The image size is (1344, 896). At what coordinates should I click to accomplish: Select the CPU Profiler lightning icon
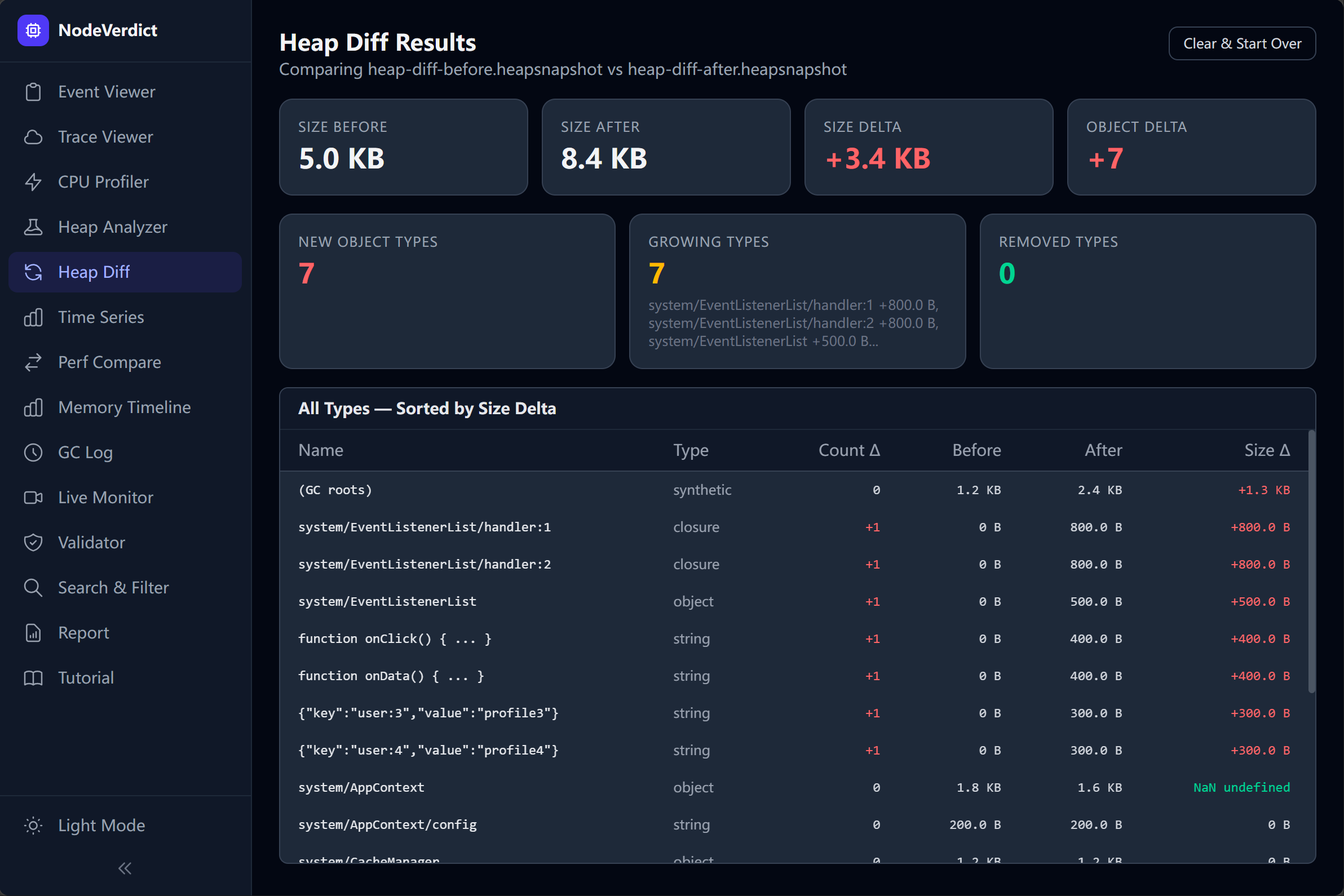click(33, 182)
